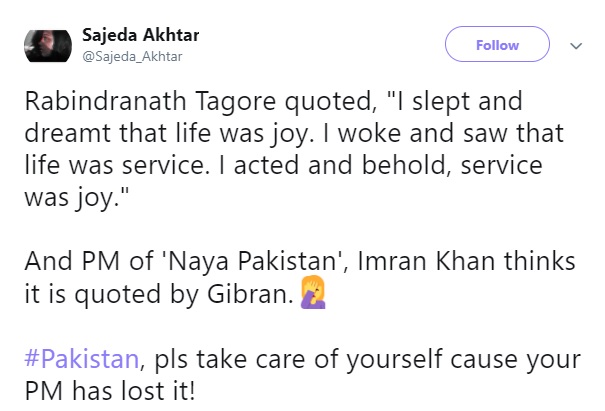Open the #Pakistan hashtag

[x=74, y=358]
